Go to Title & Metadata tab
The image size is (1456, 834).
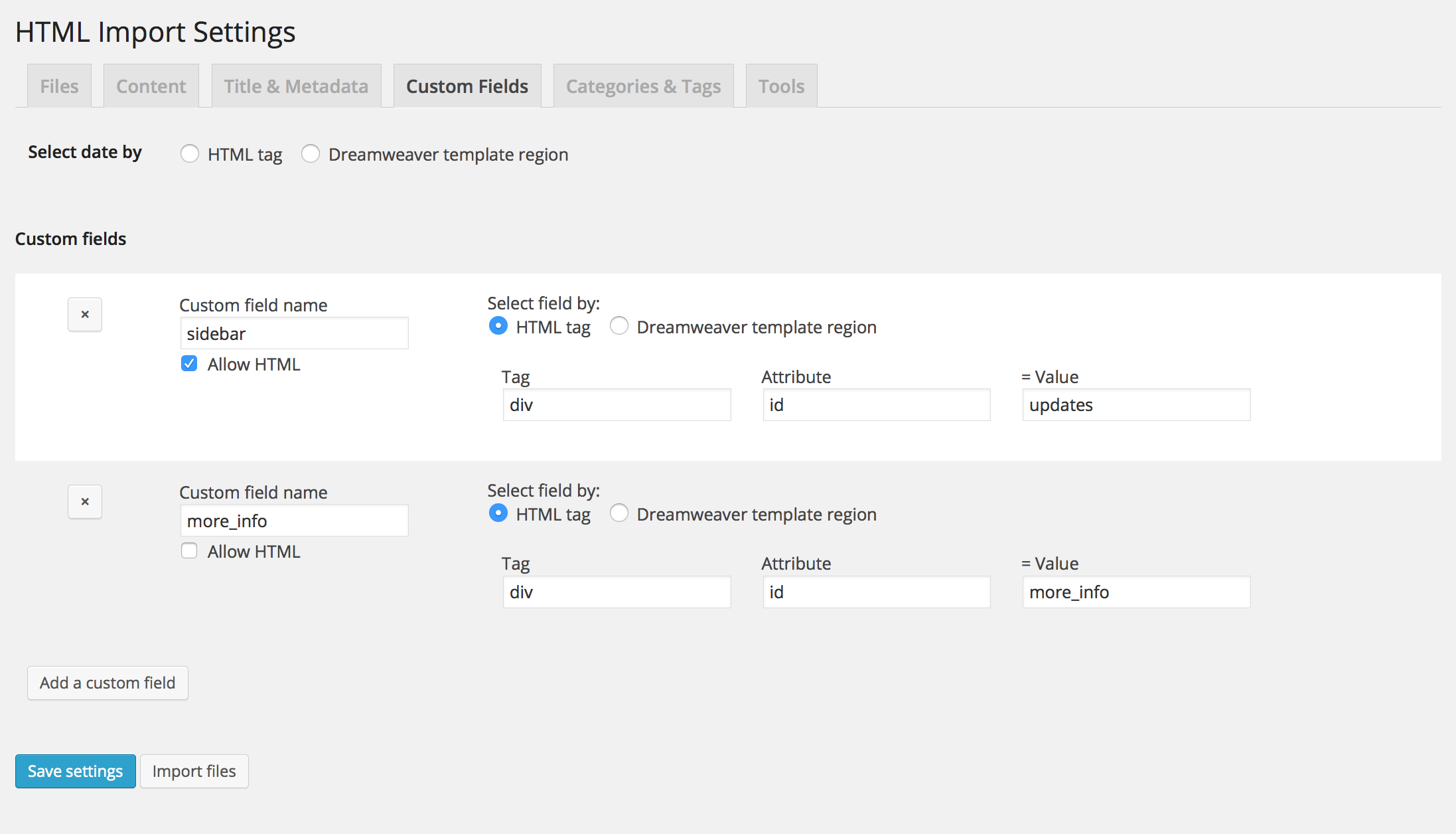click(x=296, y=86)
